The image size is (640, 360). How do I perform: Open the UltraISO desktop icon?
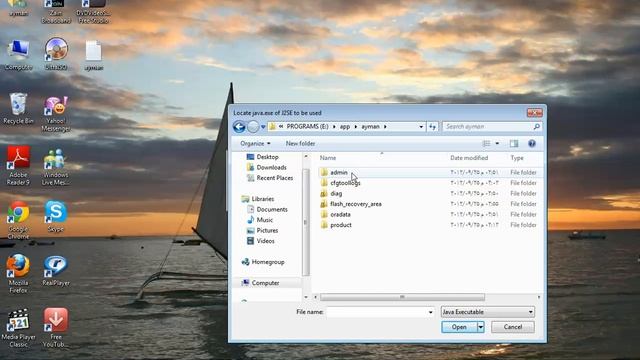coord(56,53)
